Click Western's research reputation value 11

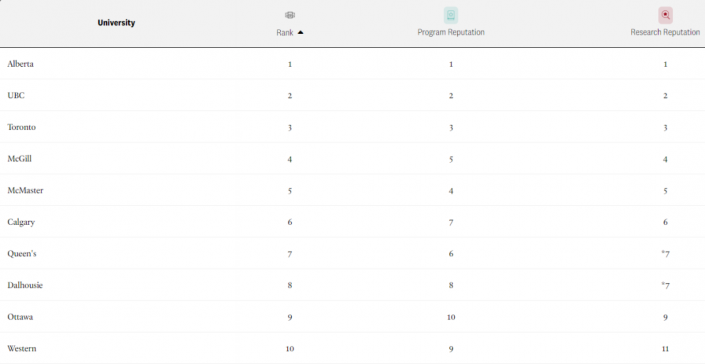(665, 349)
